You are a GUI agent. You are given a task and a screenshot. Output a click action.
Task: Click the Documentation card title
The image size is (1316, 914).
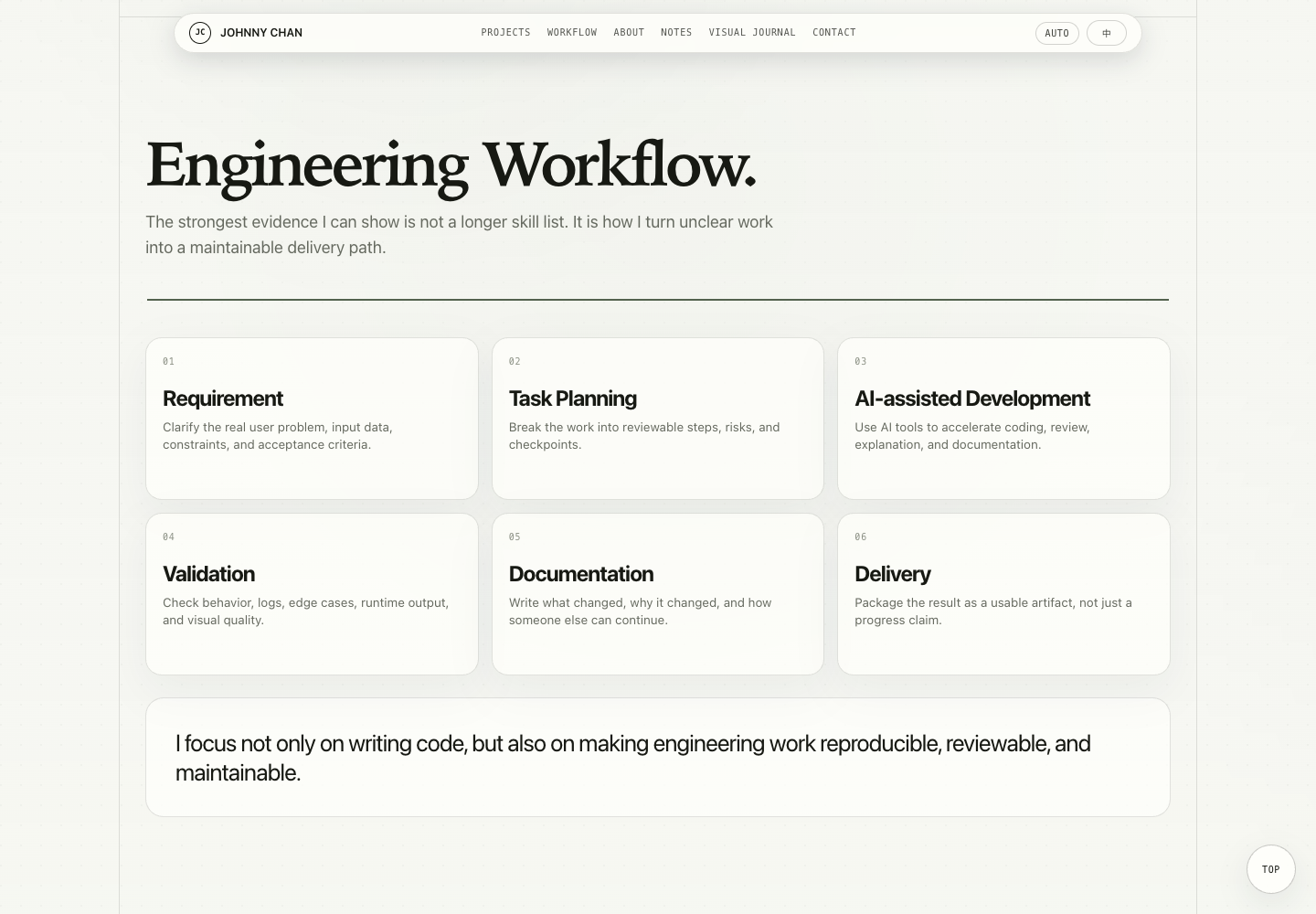click(581, 574)
